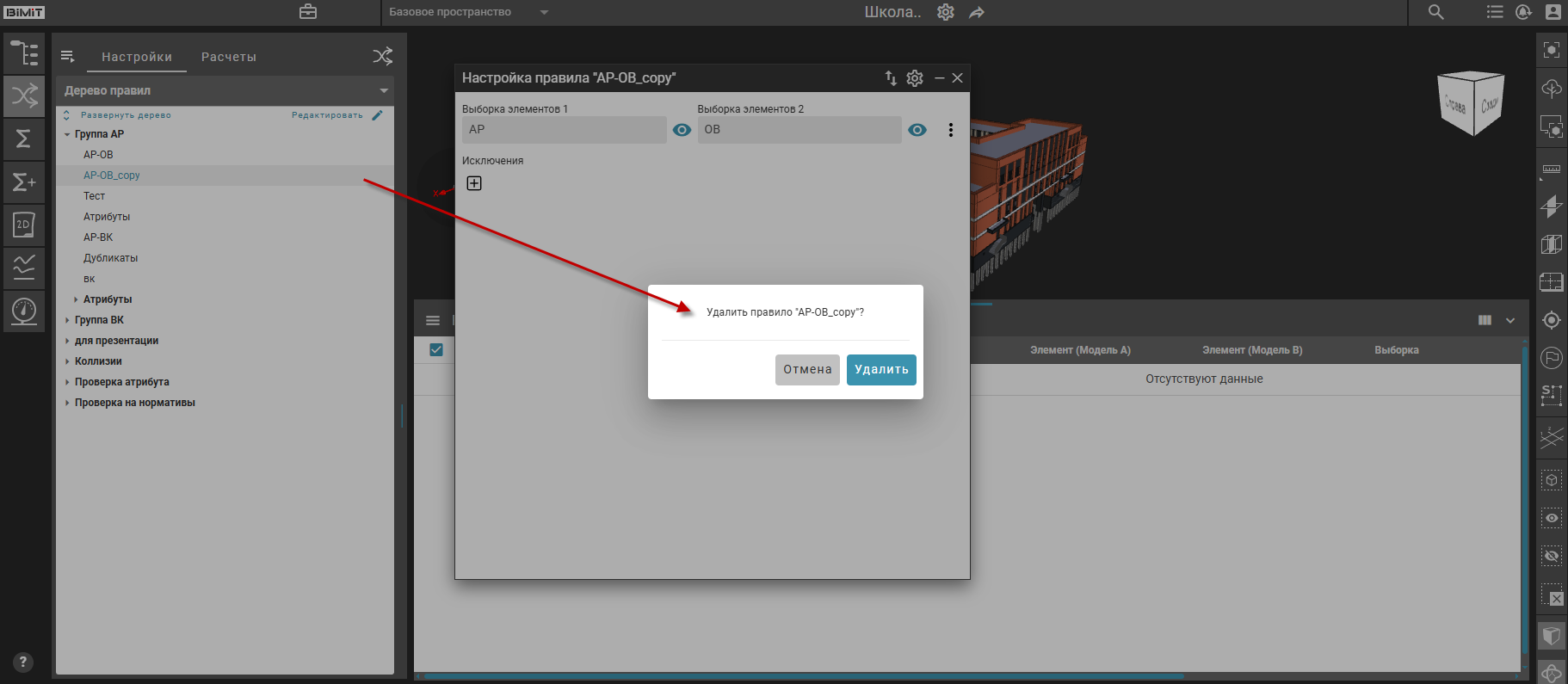Open the model tree icon in left sidebar
The image size is (1568, 684).
pyautogui.click(x=24, y=53)
